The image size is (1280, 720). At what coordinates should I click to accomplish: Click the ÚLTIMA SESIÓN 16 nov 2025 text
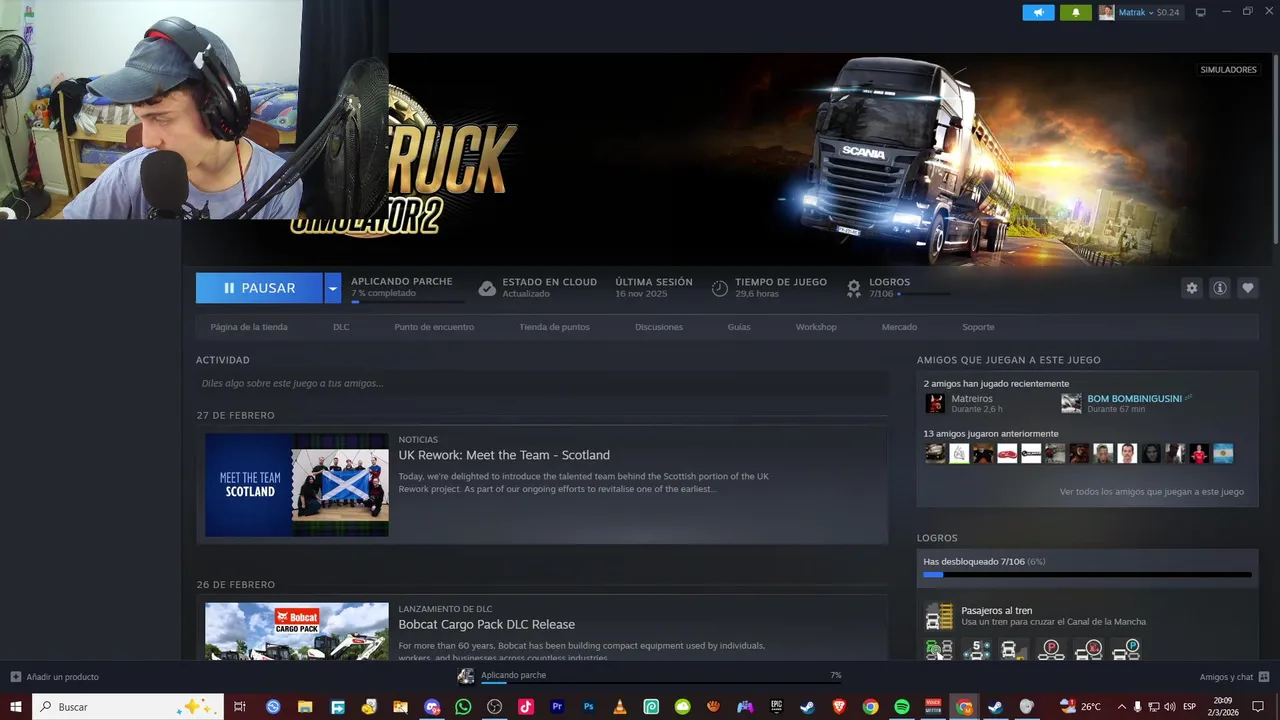click(654, 288)
